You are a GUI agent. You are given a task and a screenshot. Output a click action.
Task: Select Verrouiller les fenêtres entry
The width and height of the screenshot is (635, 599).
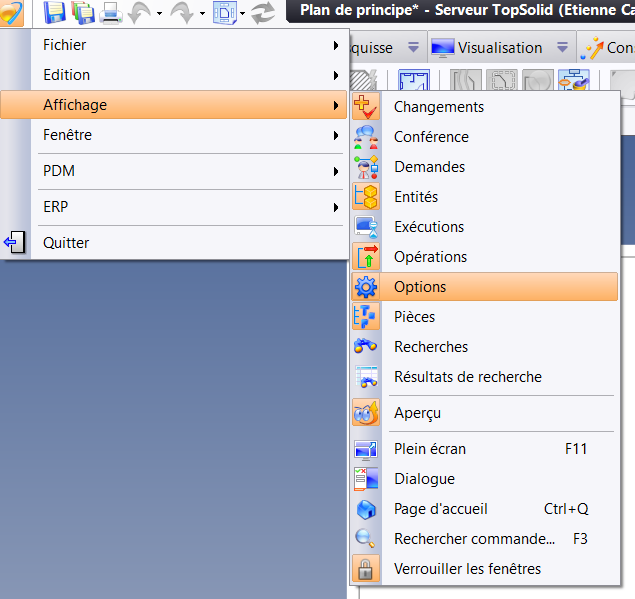pos(485,569)
